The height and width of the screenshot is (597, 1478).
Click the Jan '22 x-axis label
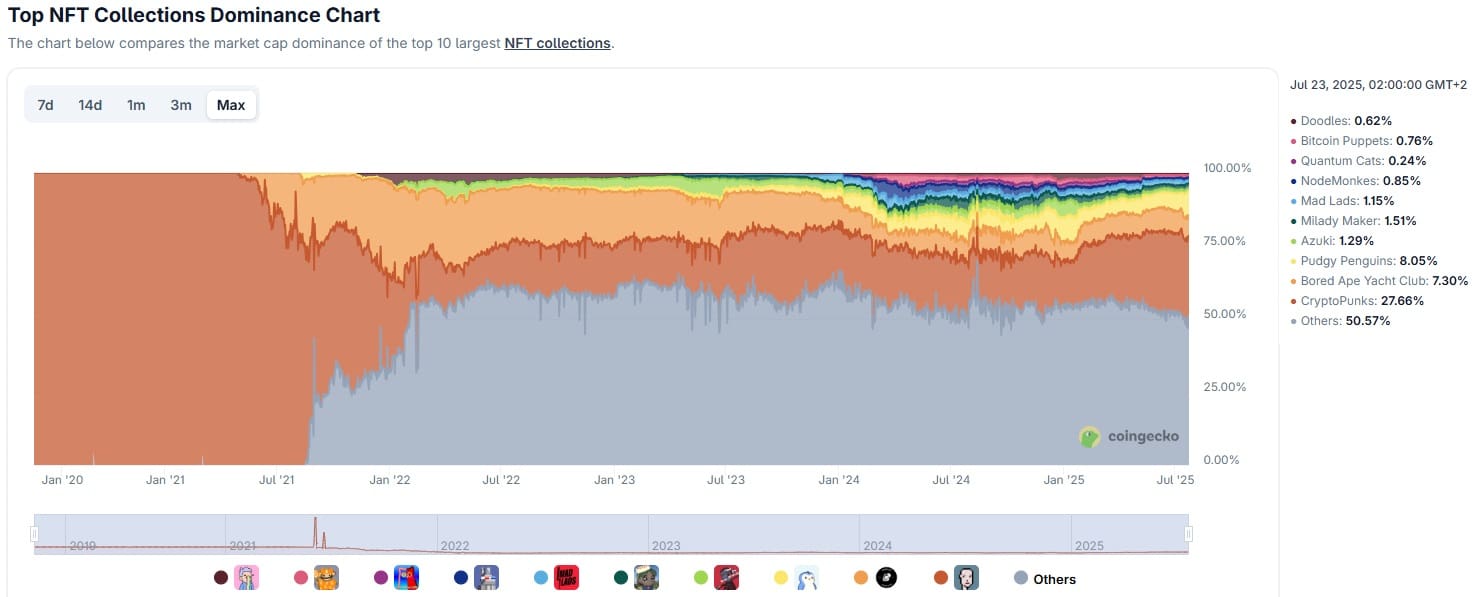click(x=390, y=480)
